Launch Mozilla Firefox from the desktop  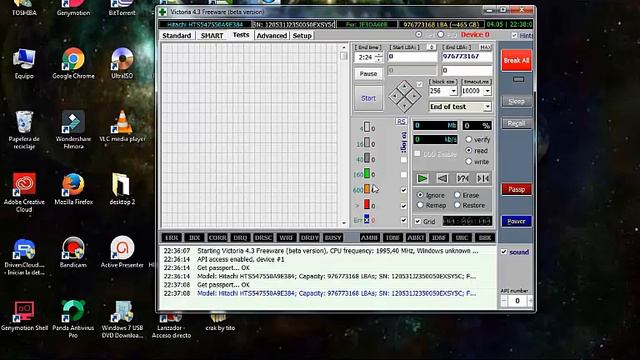pyautogui.click(x=73, y=189)
